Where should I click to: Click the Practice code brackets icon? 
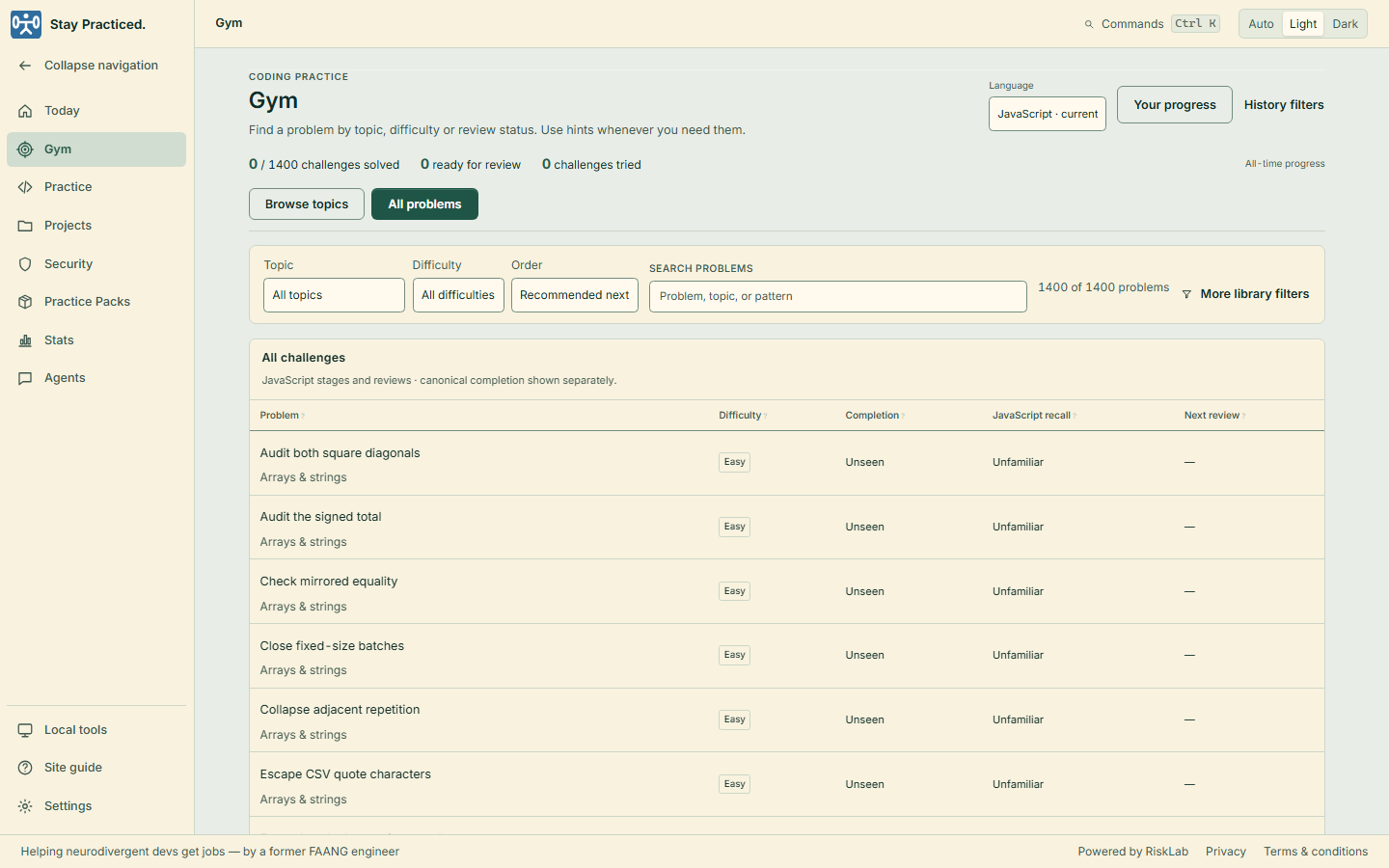[25, 187]
